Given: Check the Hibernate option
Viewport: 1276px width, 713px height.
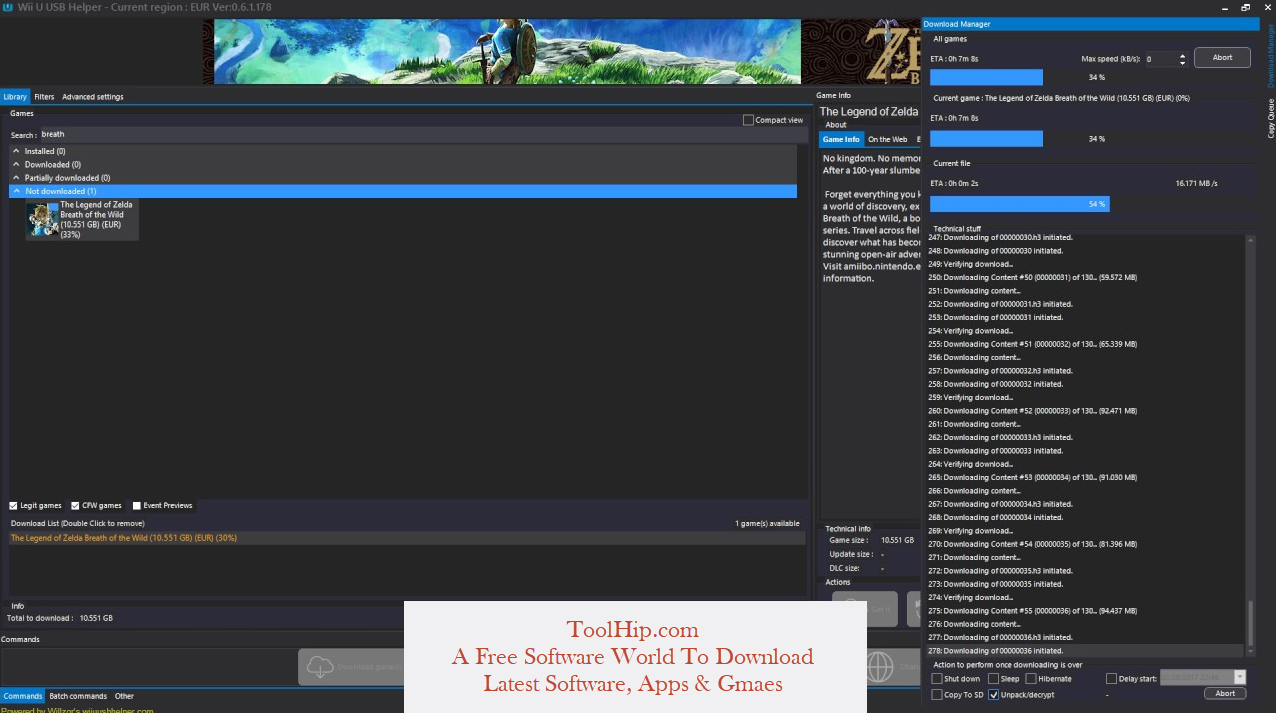Looking at the screenshot, I should pyautogui.click(x=1031, y=679).
